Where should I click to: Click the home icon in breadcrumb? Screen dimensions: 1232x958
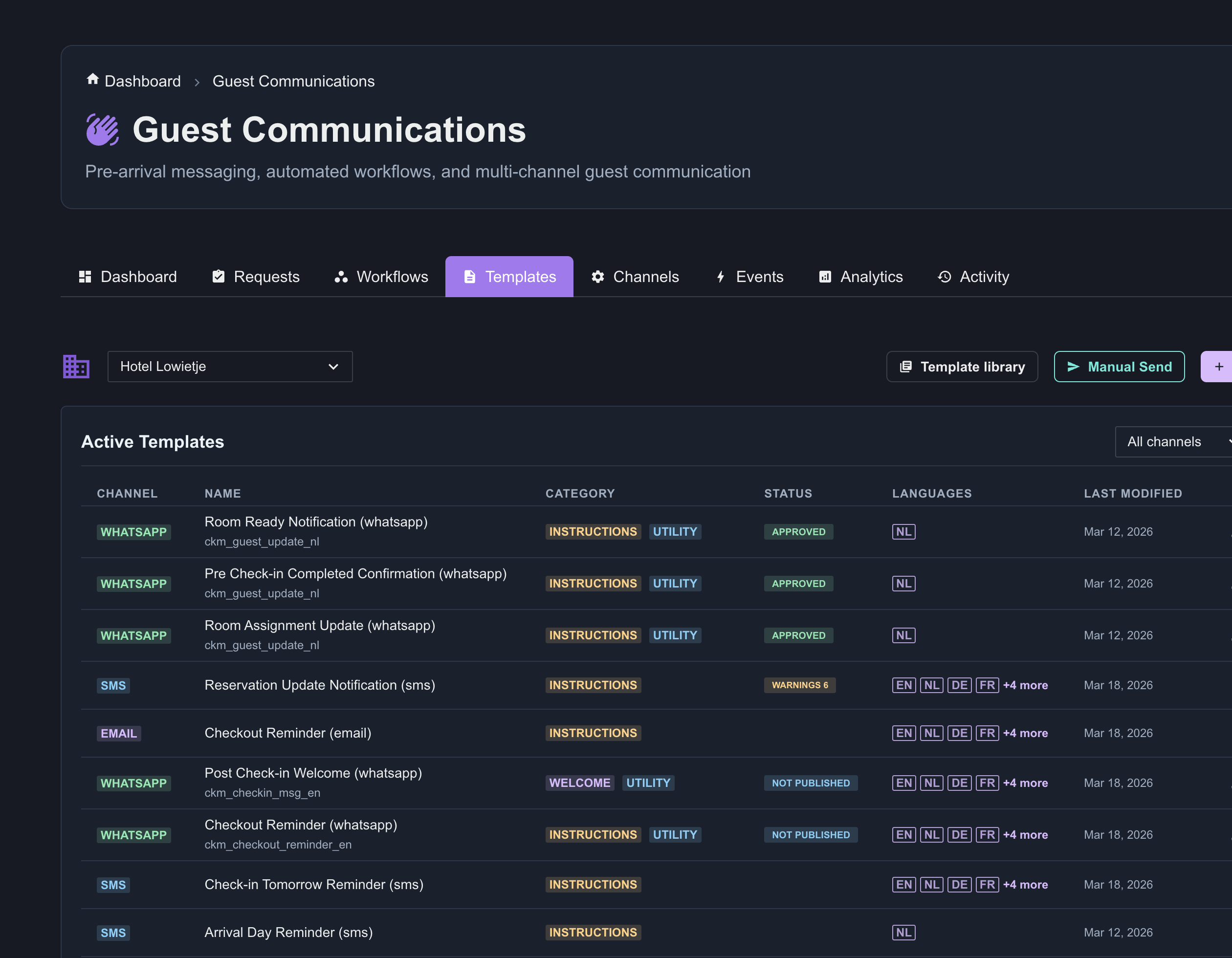[x=92, y=80]
